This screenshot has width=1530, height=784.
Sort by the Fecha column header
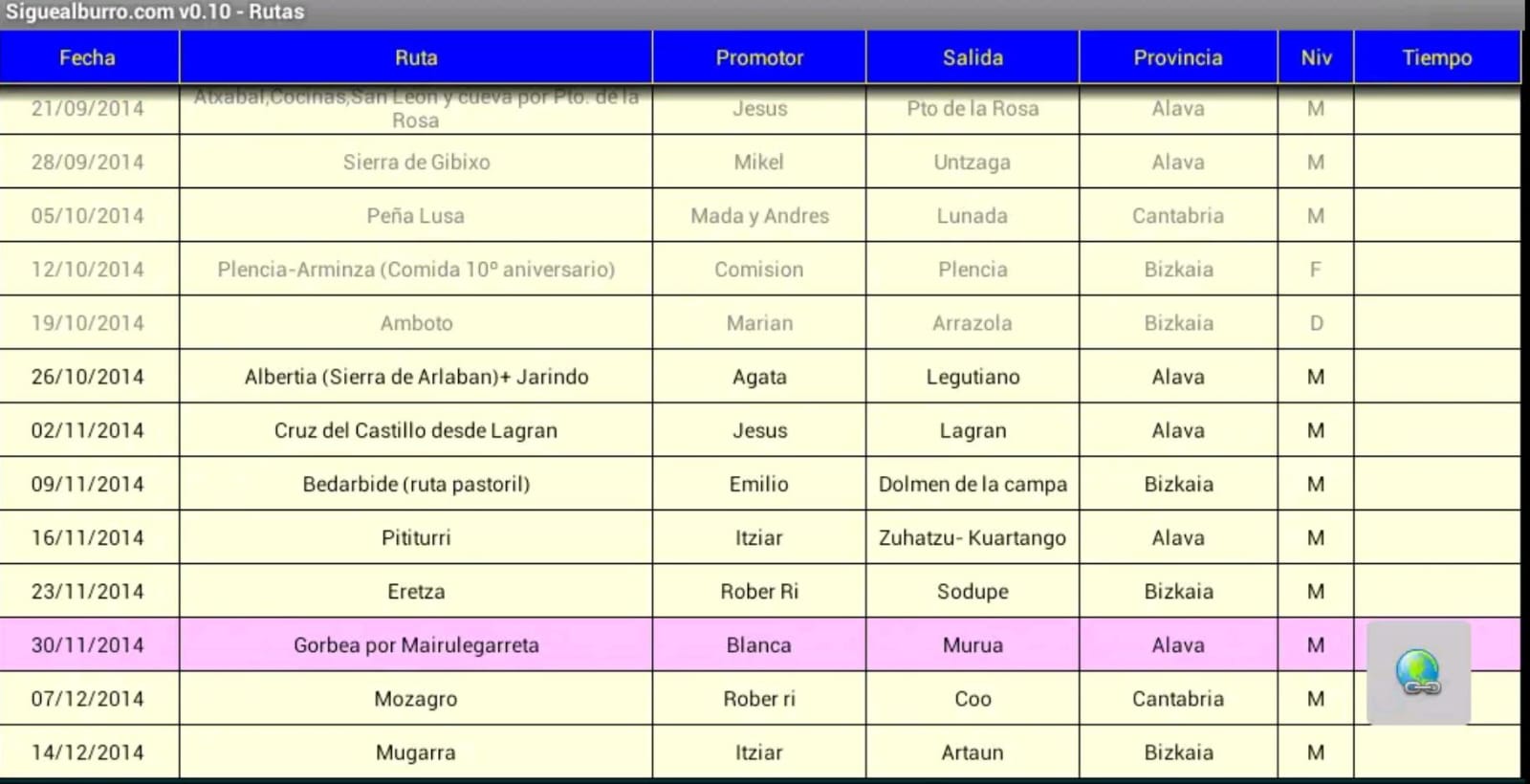click(x=88, y=57)
